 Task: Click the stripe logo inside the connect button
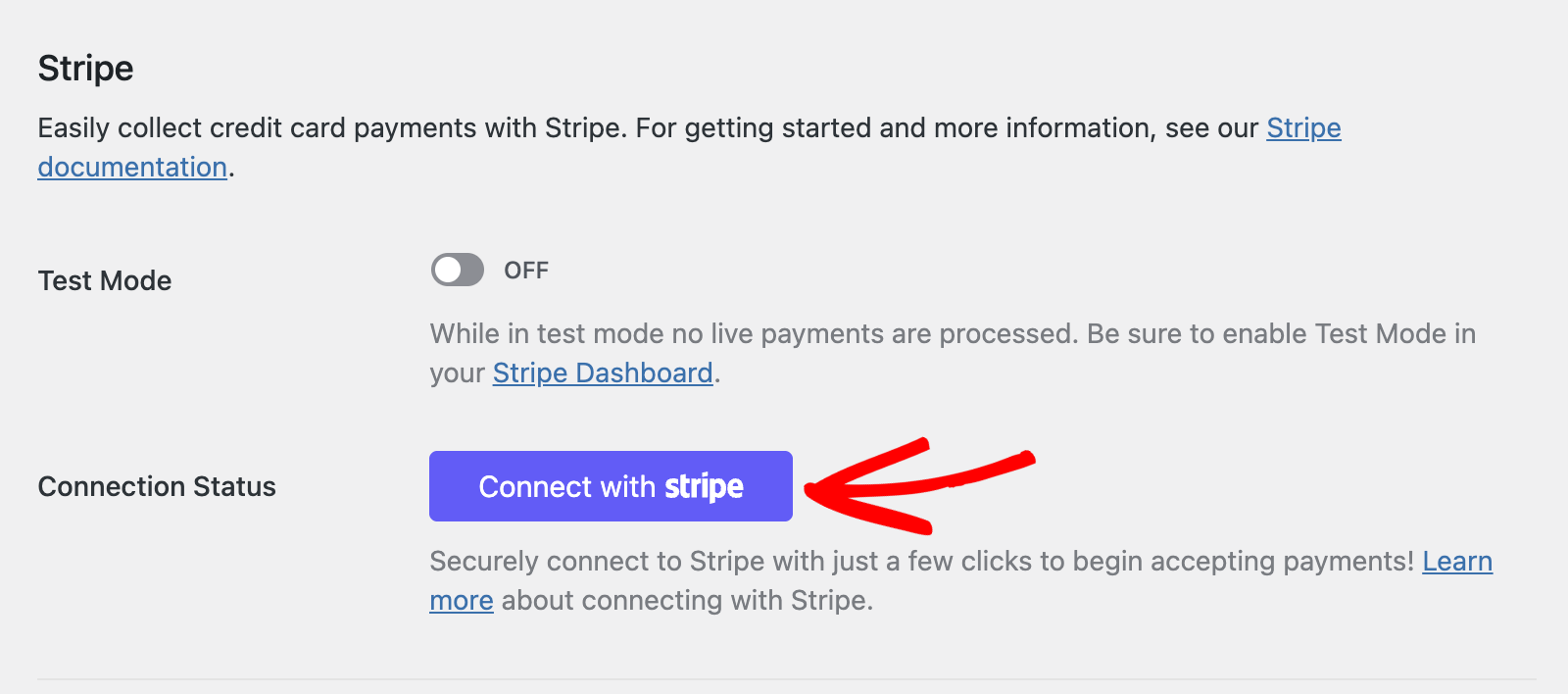pos(705,486)
